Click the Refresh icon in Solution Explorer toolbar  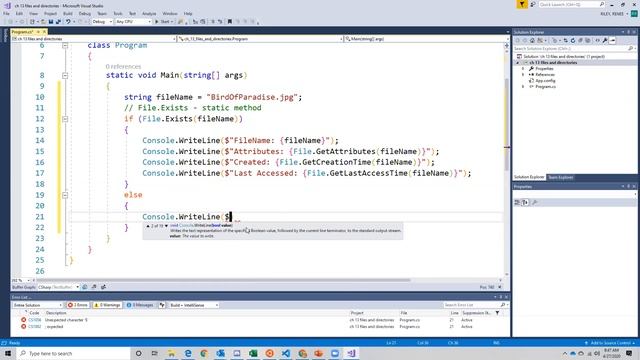coord(573,40)
